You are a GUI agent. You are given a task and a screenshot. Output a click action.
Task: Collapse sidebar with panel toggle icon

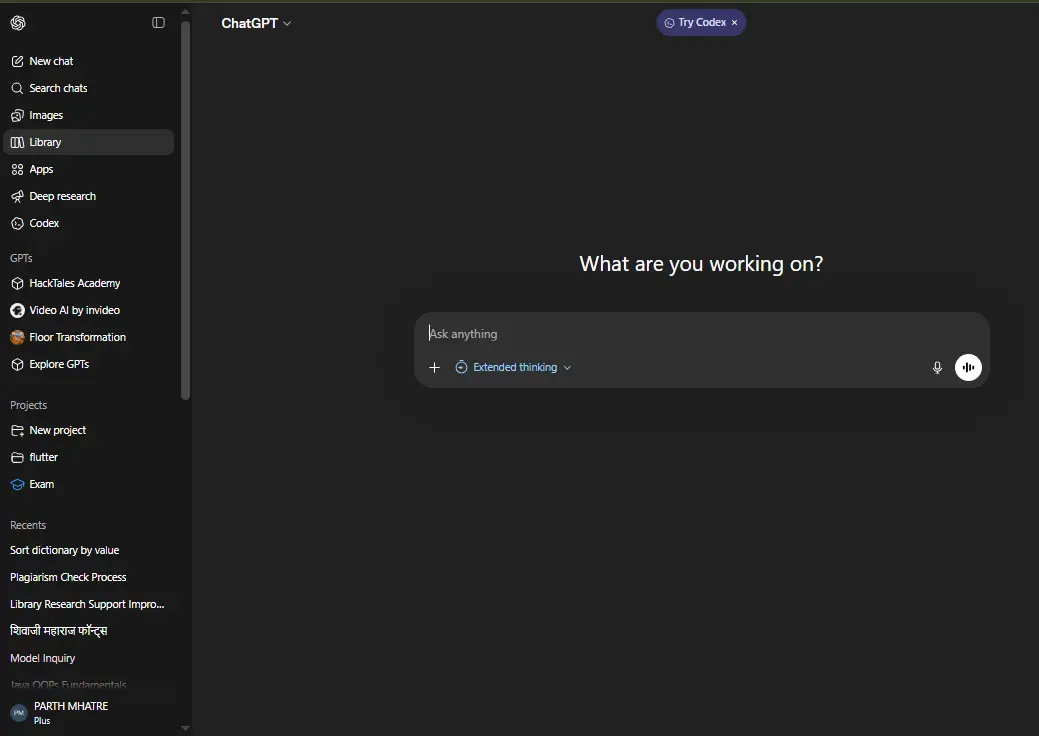click(158, 23)
